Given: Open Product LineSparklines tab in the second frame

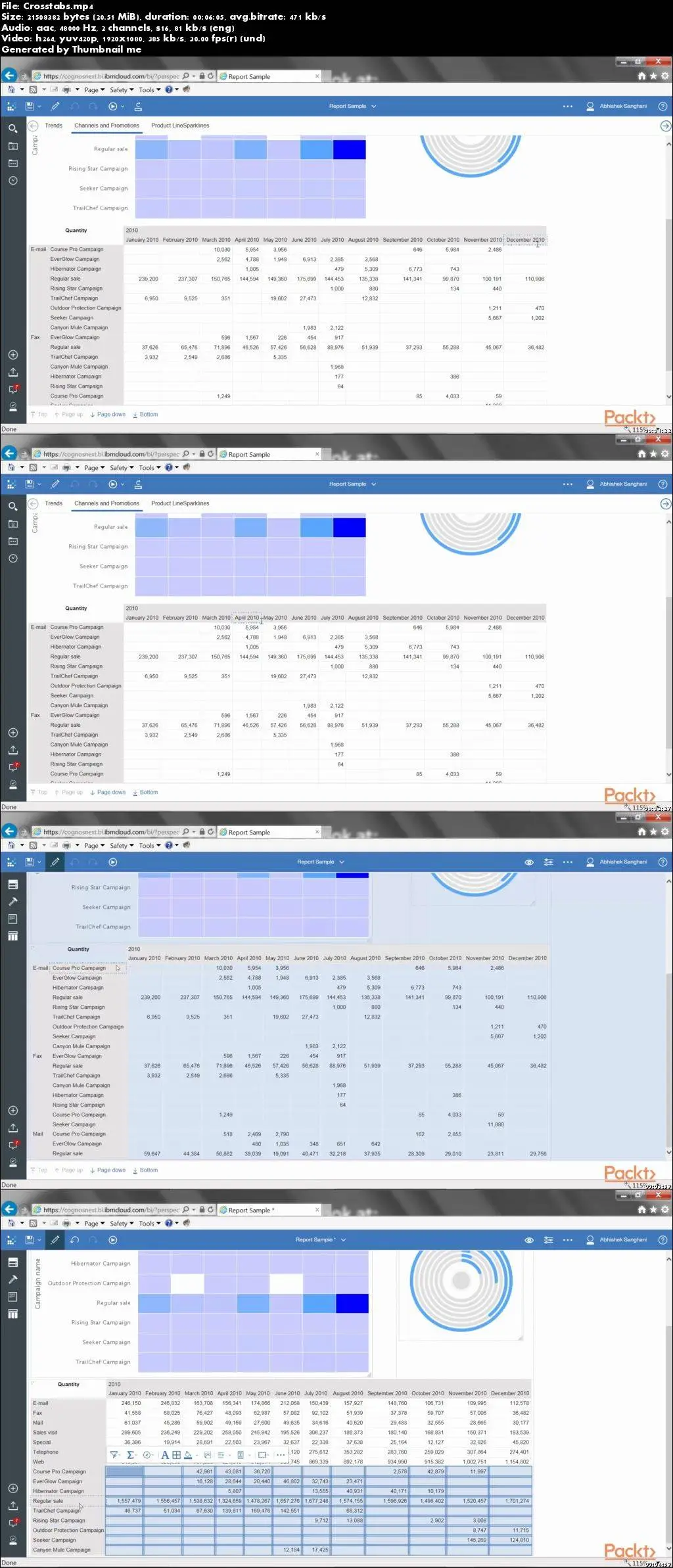Looking at the screenshot, I should point(180,503).
